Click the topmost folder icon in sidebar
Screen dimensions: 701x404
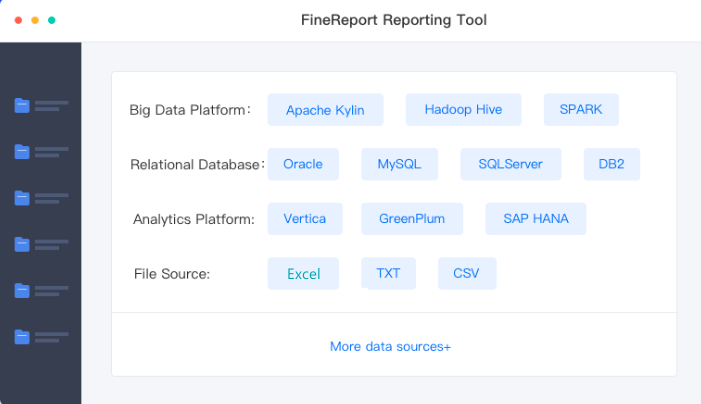coord(22,105)
